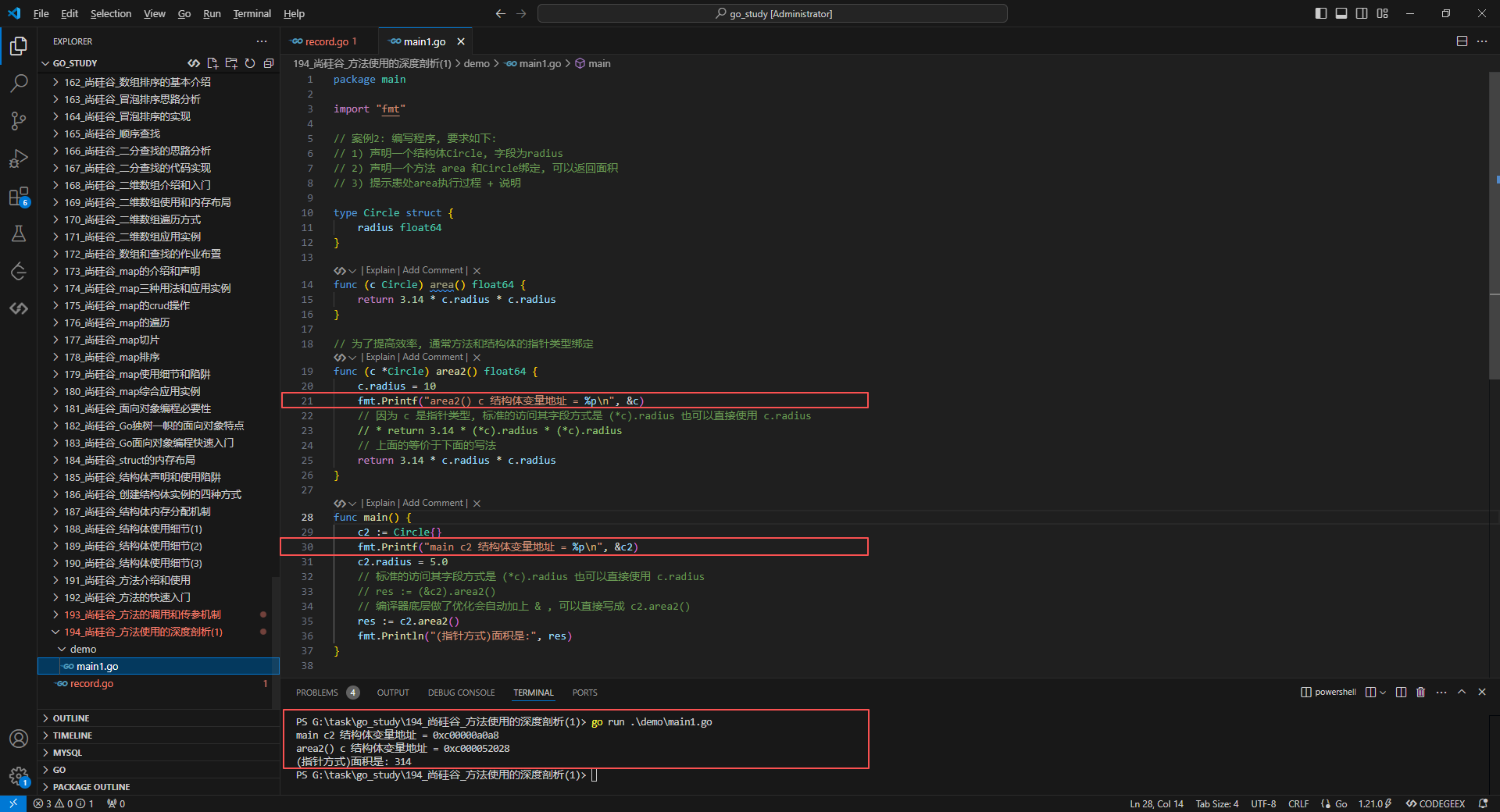1500x812 pixels.
Task: Open the new terminal launch profile dropdown
Action: (x=1383, y=693)
